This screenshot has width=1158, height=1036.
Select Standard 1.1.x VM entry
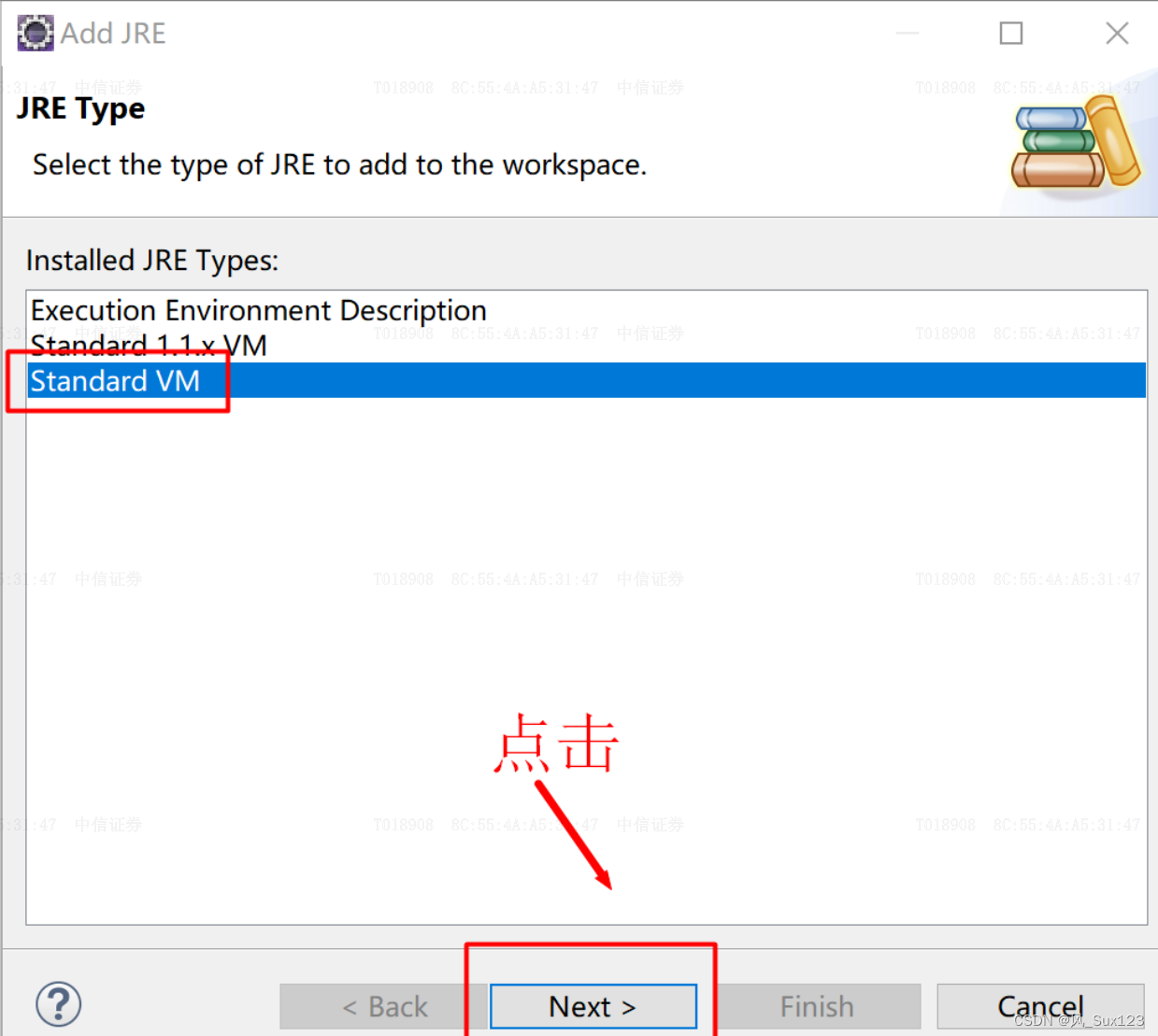(586, 346)
